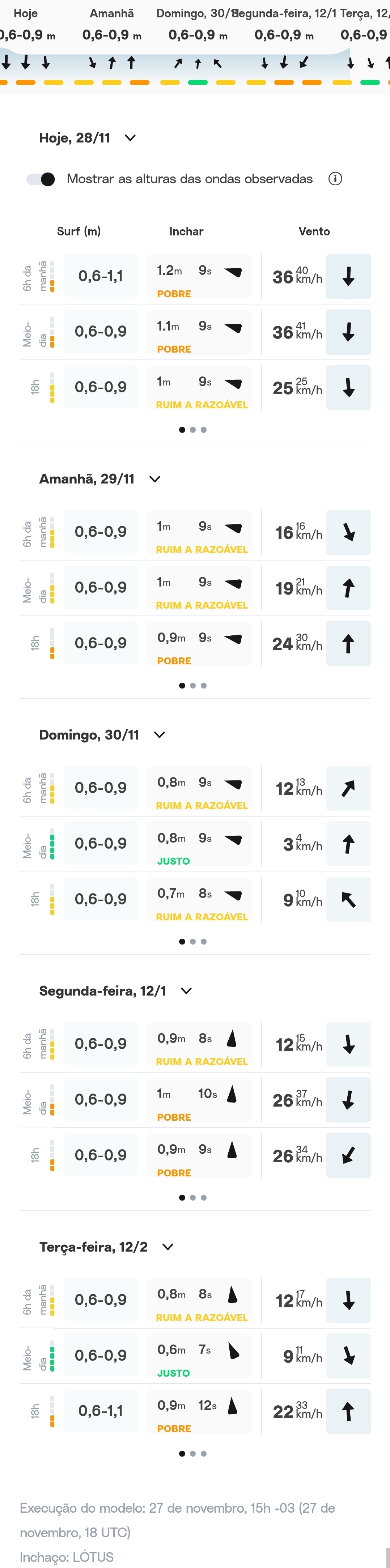Click wind arrow for Segunda-feira 18h row
Viewport: 390px width, 1568px height.
pyautogui.click(x=348, y=1155)
